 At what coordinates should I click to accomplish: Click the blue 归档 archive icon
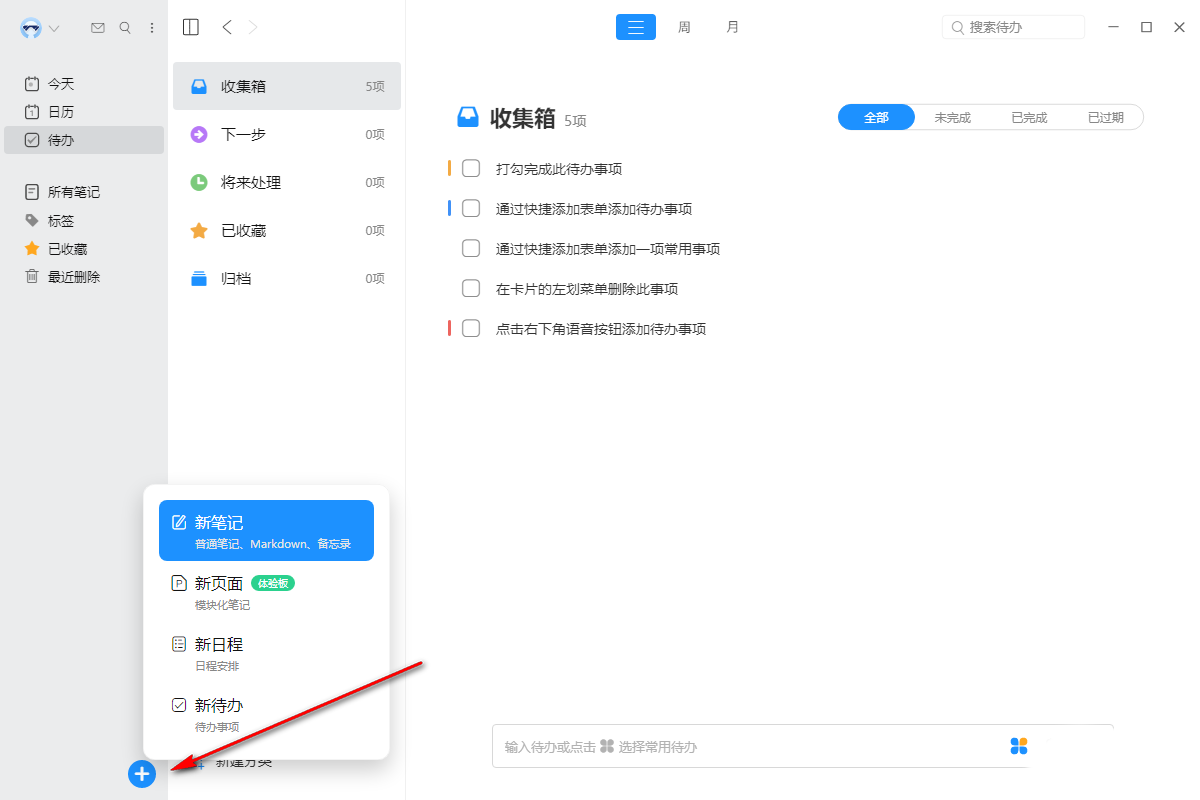click(x=199, y=278)
